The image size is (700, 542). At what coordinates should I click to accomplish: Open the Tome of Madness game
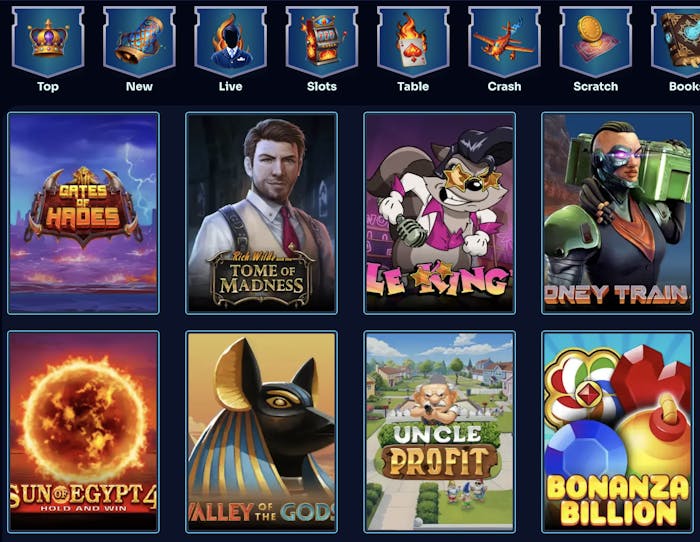coord(262,213)
